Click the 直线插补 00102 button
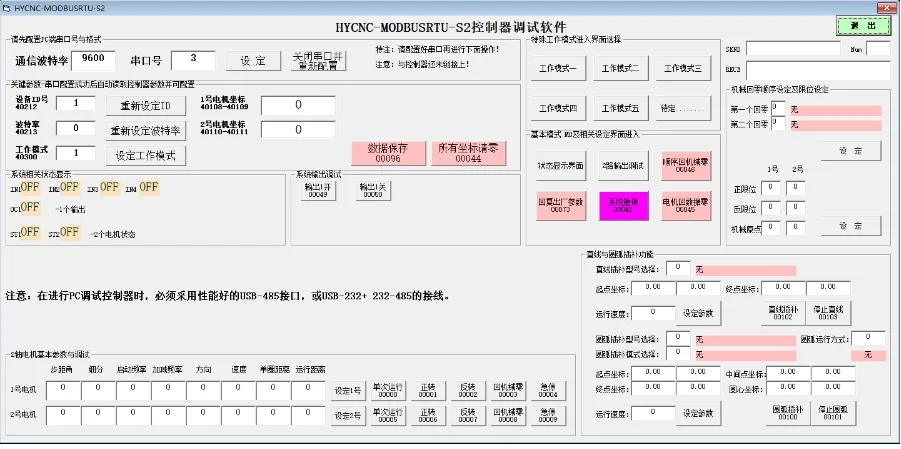 tap(783, 313)
